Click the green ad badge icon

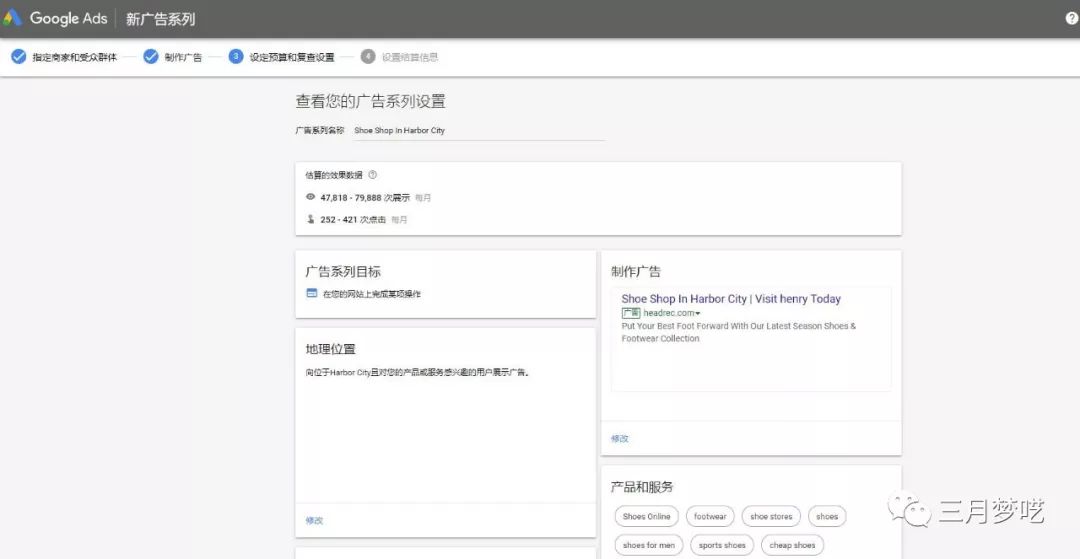point(630,313)
